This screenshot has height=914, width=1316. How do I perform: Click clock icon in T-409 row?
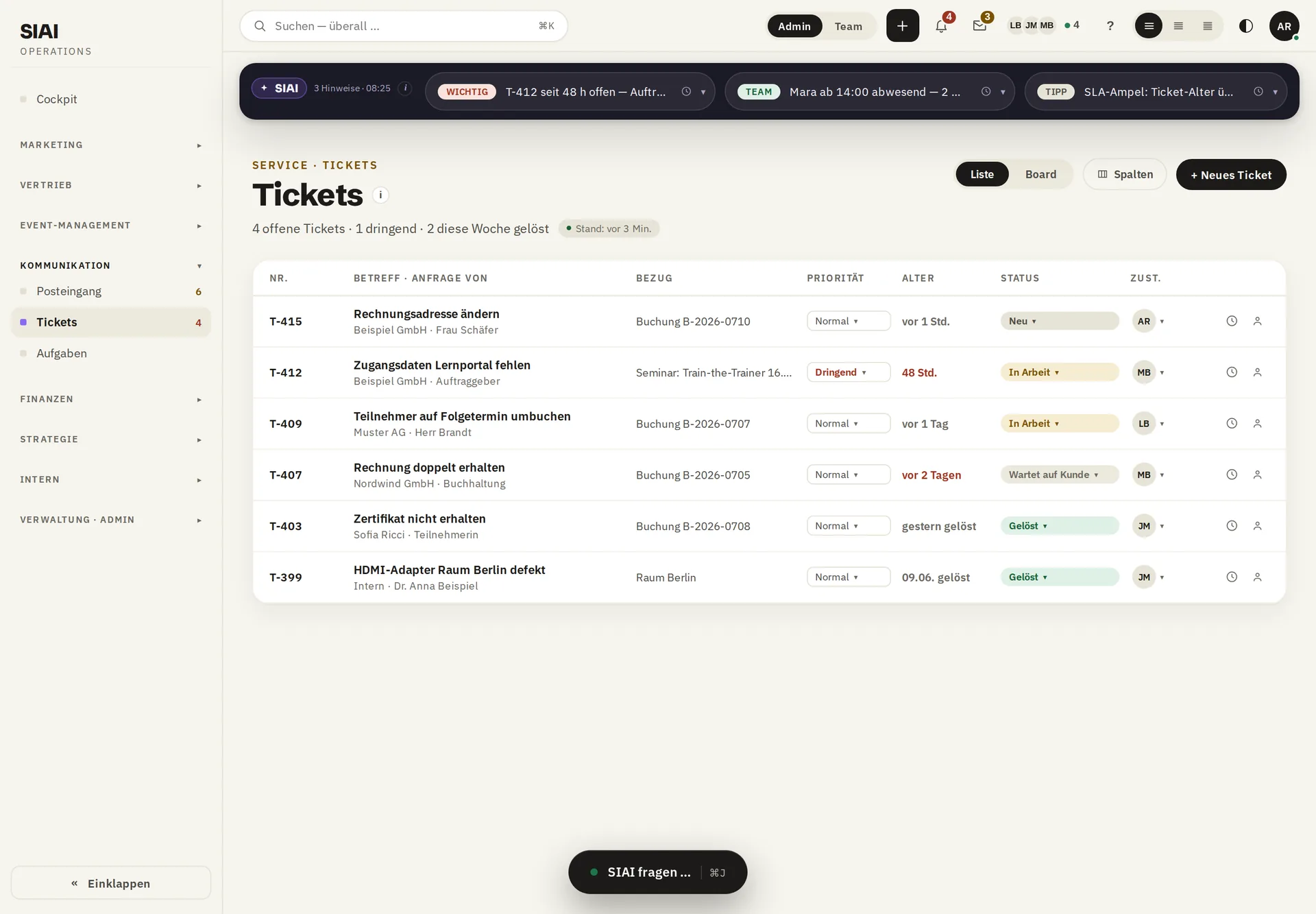pyautogui.click(x=1232, y=424)
